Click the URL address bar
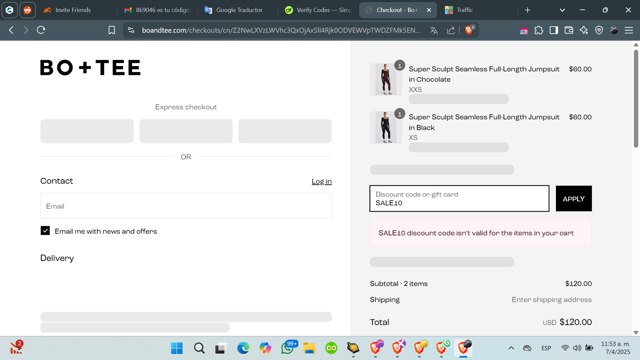The width and height of the screenshot is (640, 360). click(281, 30)
